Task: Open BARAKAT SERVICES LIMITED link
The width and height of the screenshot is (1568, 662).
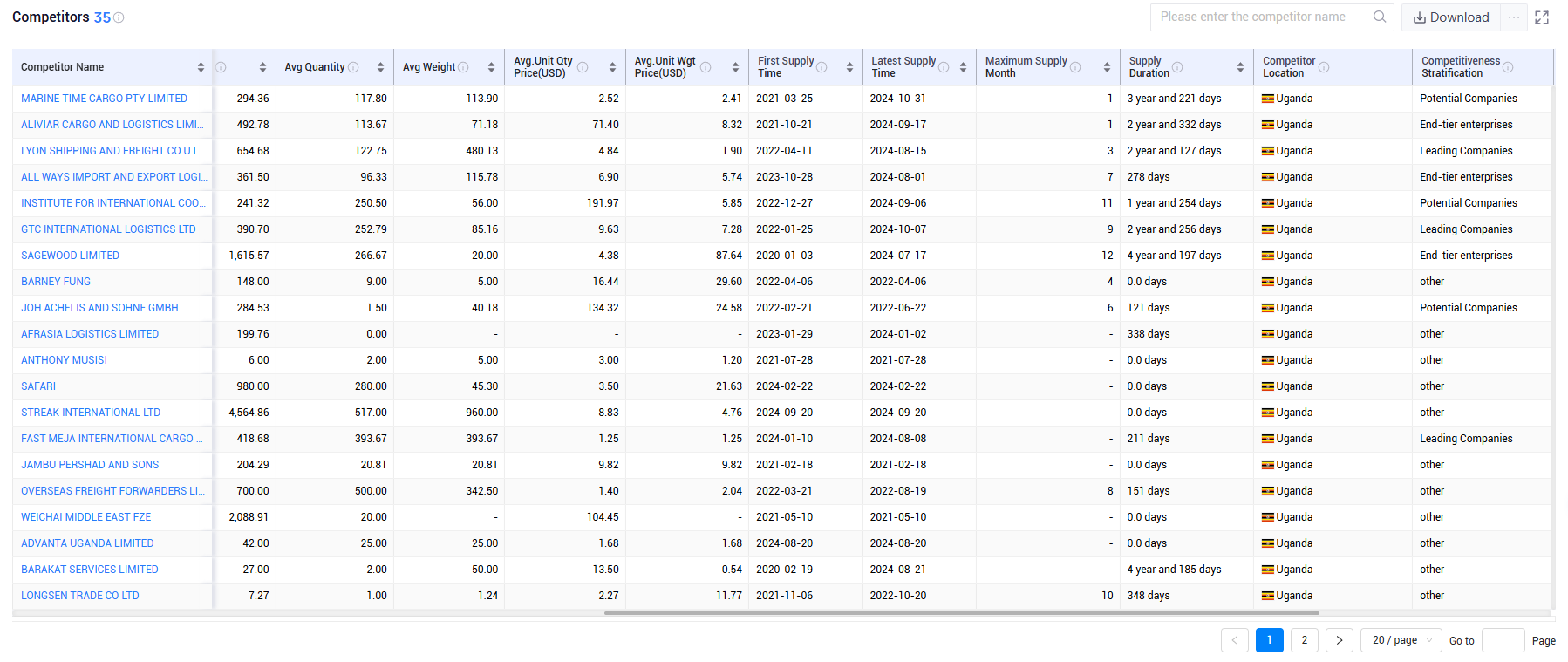Action: point(90,570)
